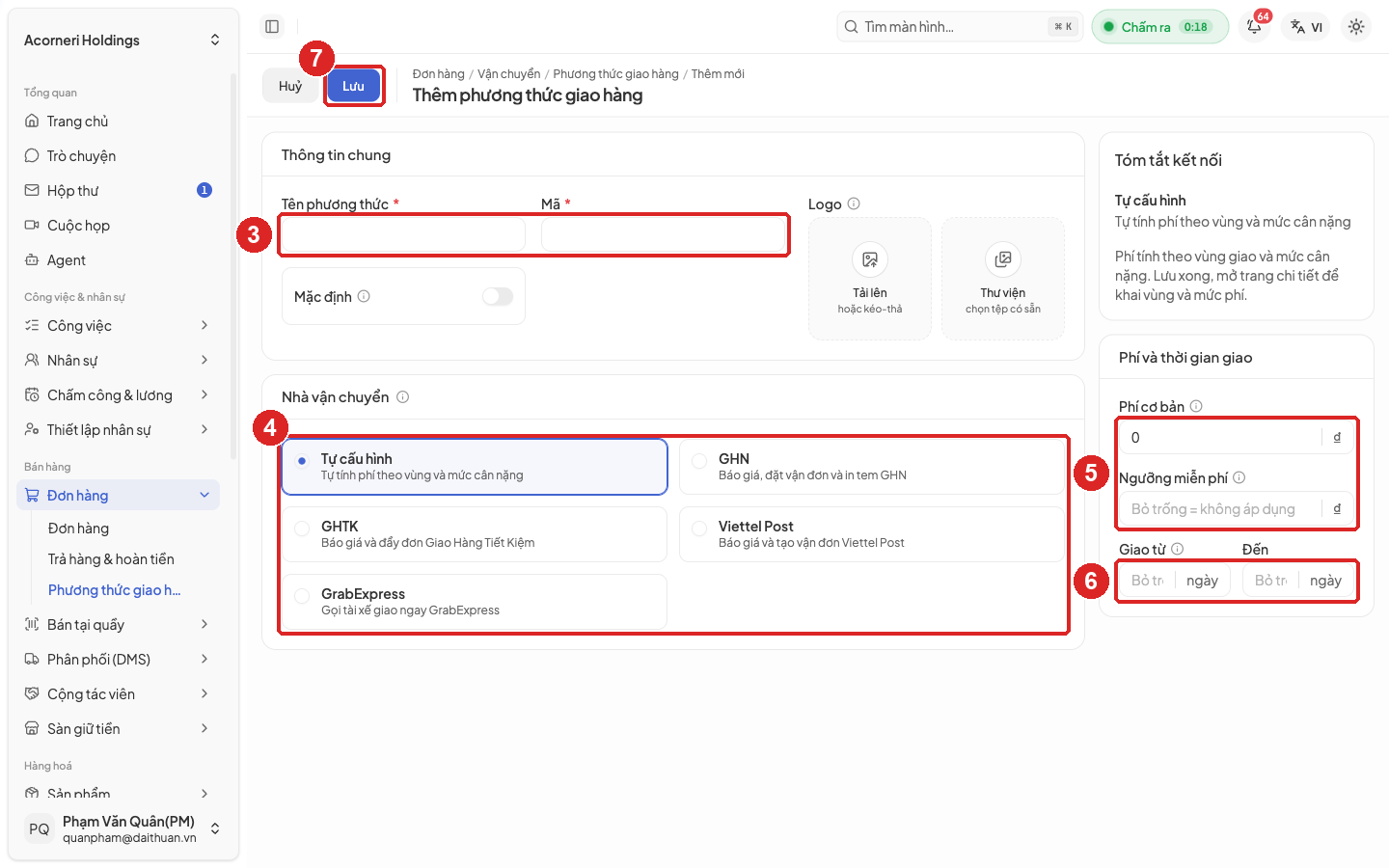This screenshot has width=1389, height=868.
Task: Open notifications bell with 64 badge
Action: tap(1255, 26)
